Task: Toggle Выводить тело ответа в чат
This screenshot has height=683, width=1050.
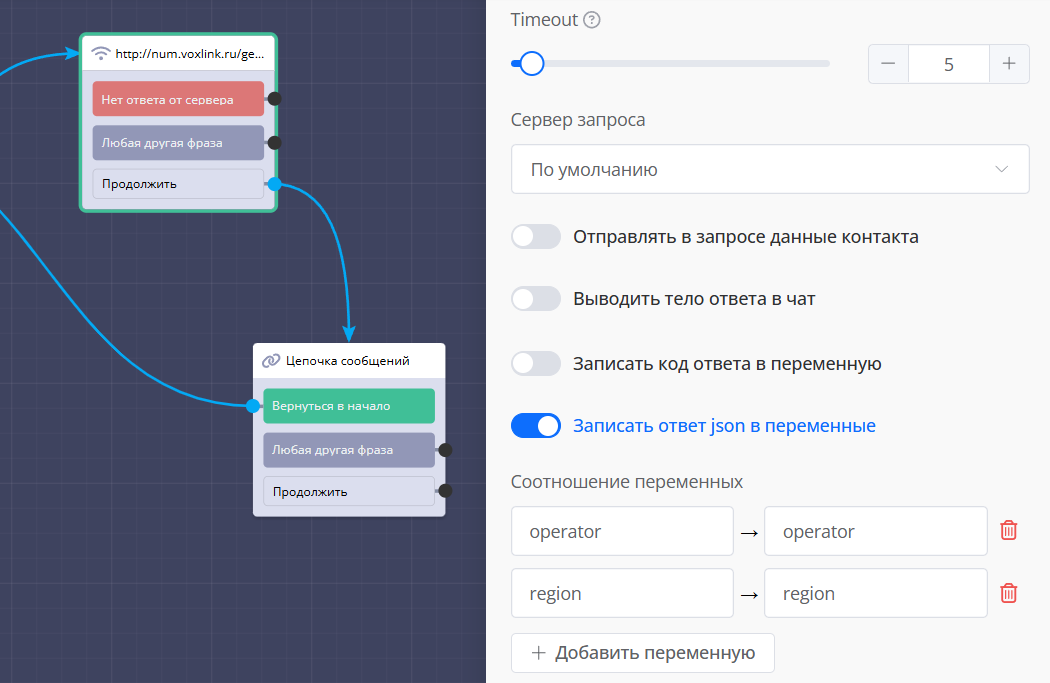Action: (536, 299)
